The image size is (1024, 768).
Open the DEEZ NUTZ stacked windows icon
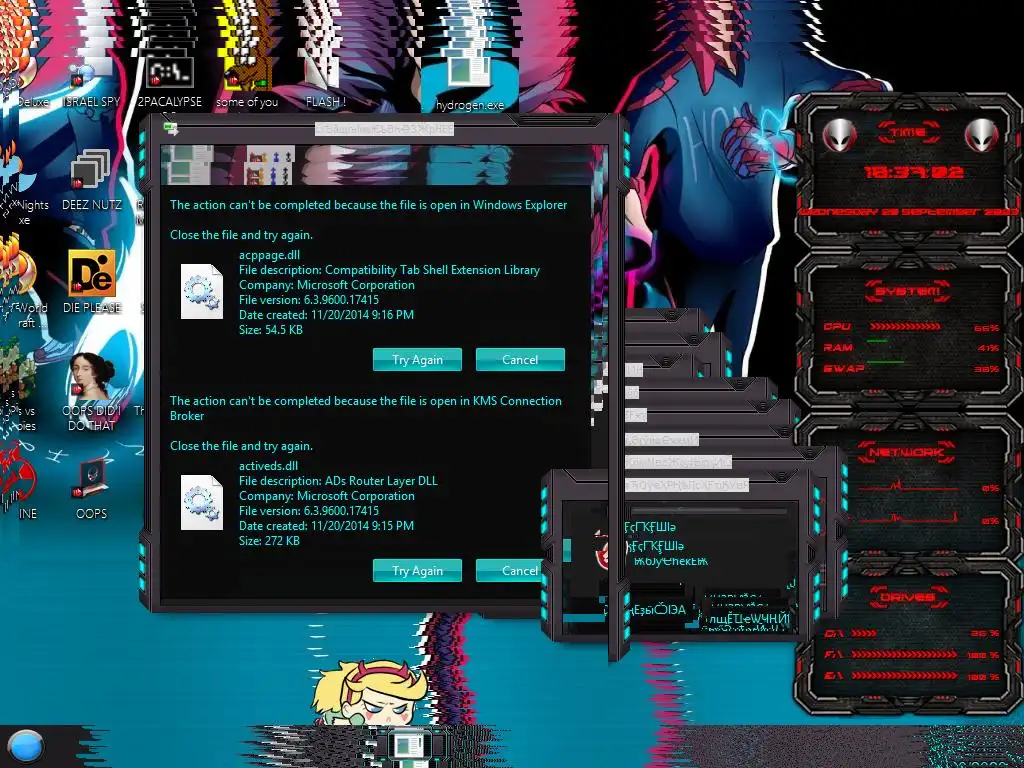(91, 181)
